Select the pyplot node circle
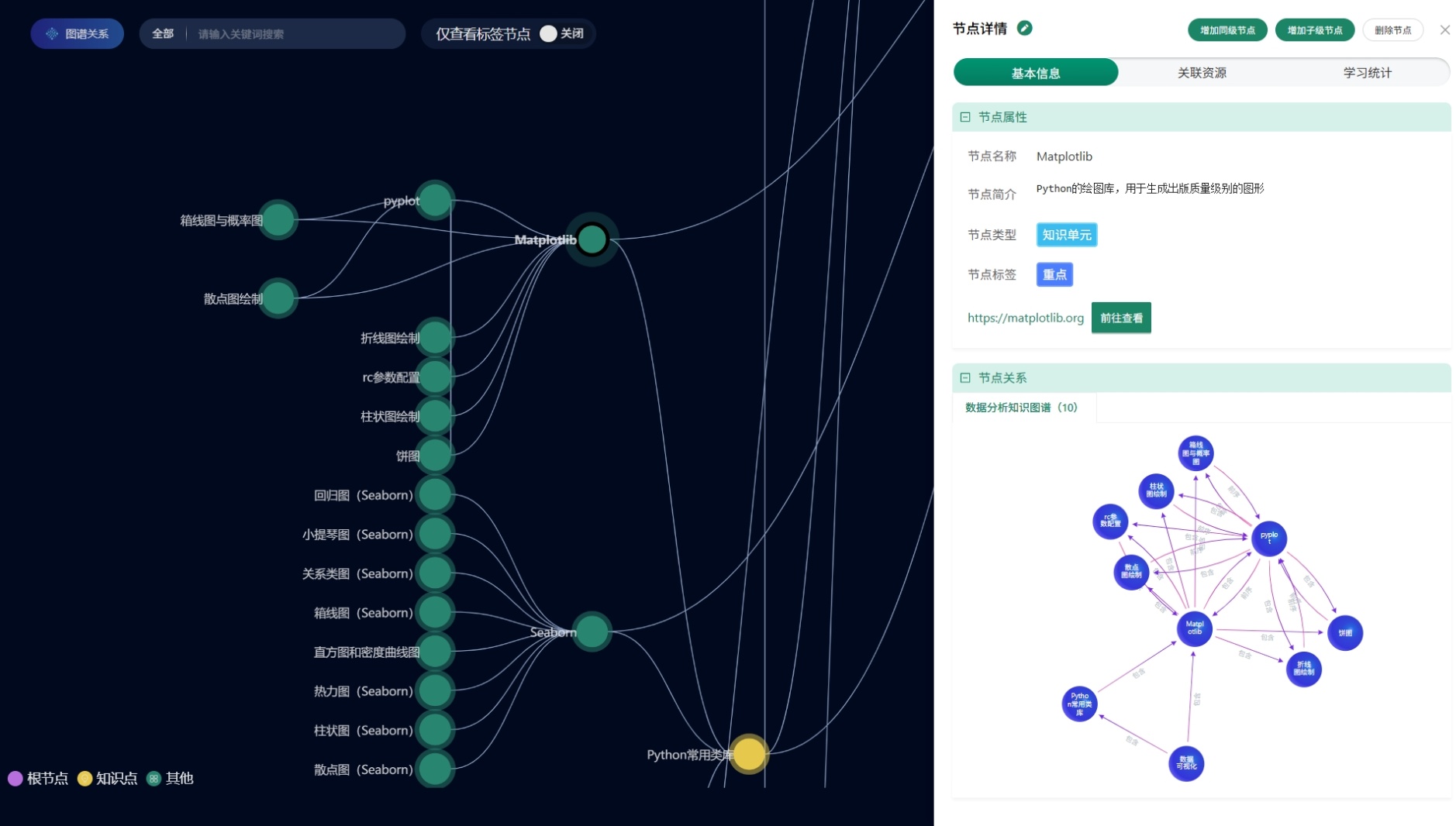The width and height of the screenshot is (1456, 826). coord(435,201)
